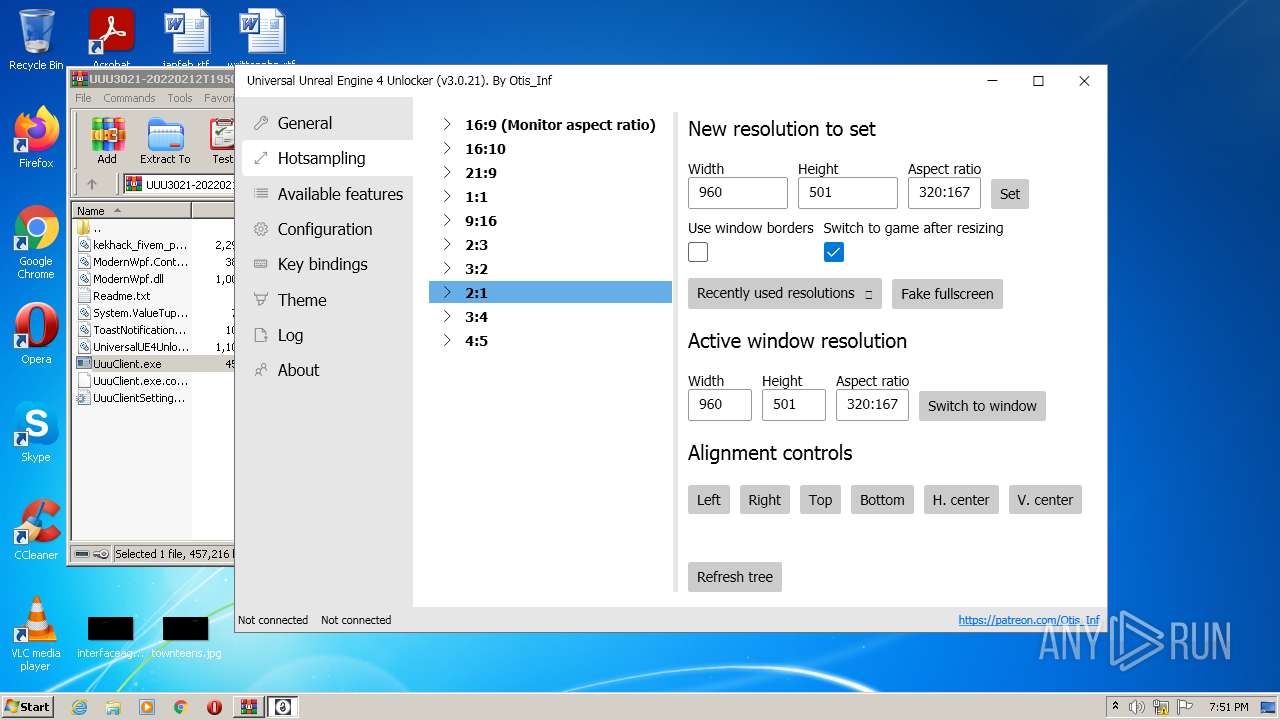This screenshot has width=1280, height=720.
Task: Open the Available features page
Action: tap(327, 194)
